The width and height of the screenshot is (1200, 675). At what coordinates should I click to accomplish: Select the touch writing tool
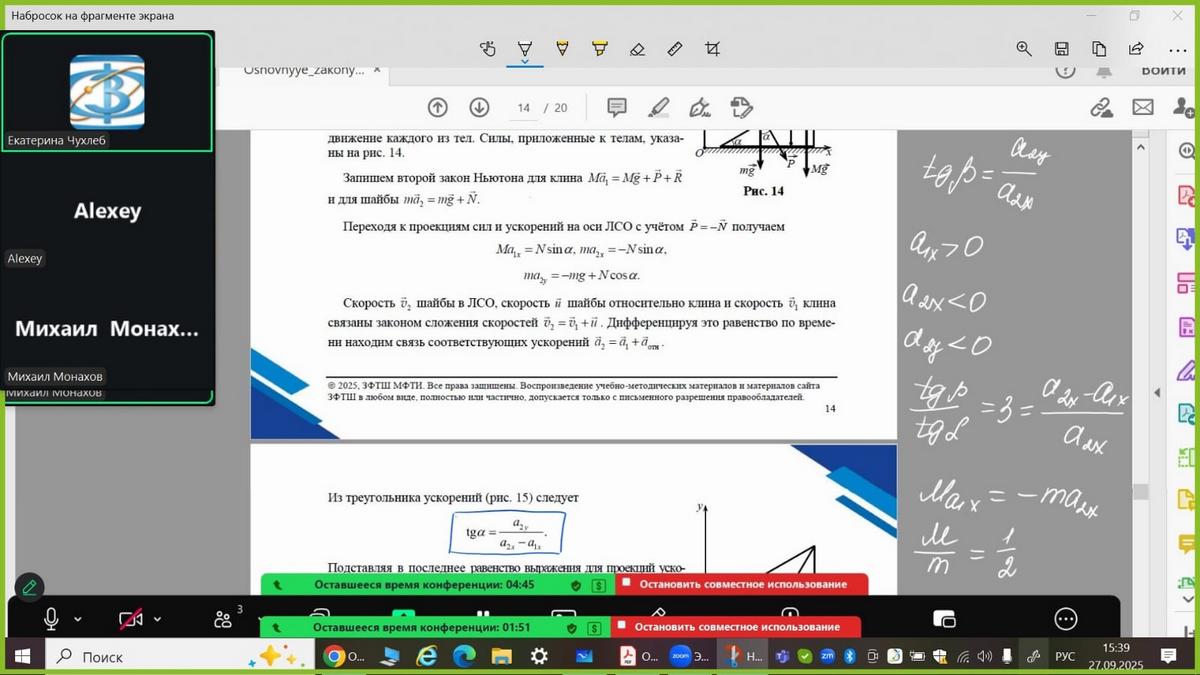tap(488, 48)
